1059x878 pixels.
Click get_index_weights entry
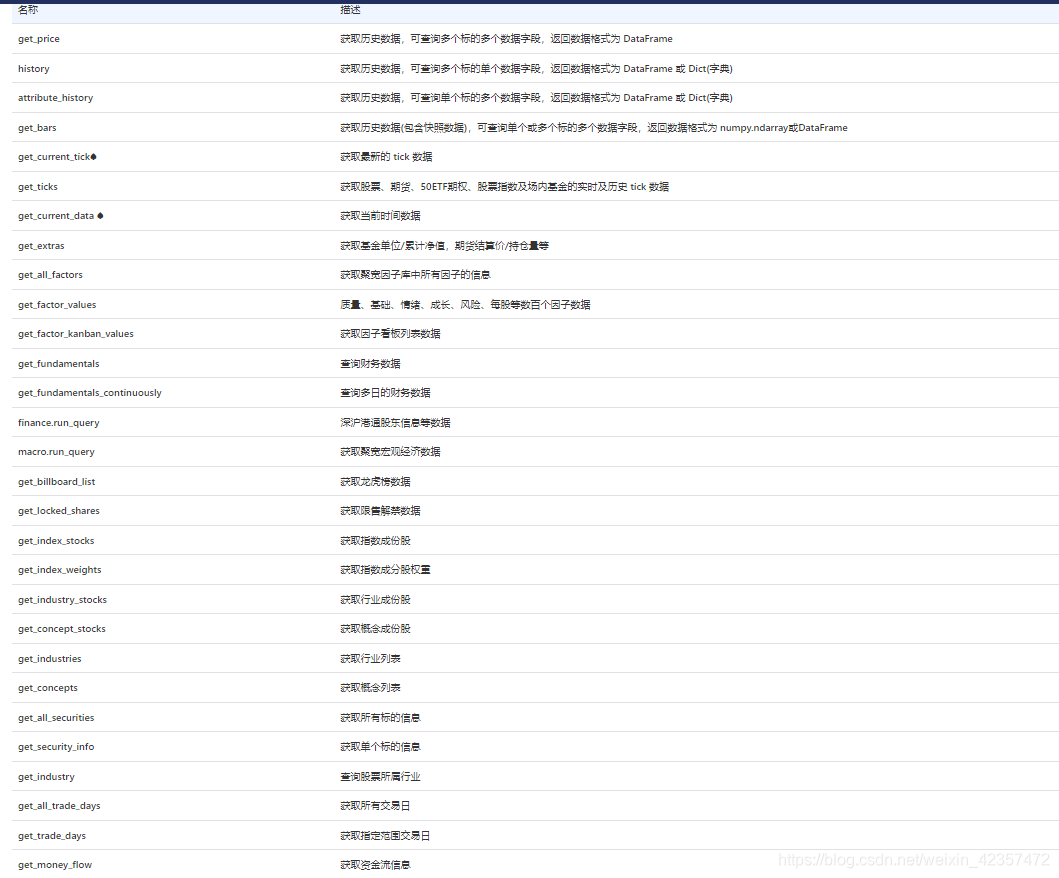tap(59, 570)
